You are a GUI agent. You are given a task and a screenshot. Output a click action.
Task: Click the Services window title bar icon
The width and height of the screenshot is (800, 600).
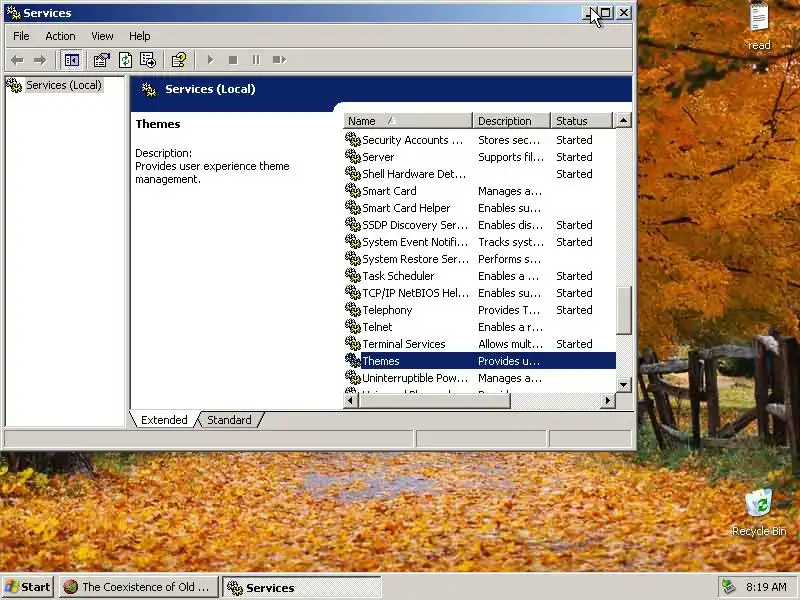pos(13,13)
